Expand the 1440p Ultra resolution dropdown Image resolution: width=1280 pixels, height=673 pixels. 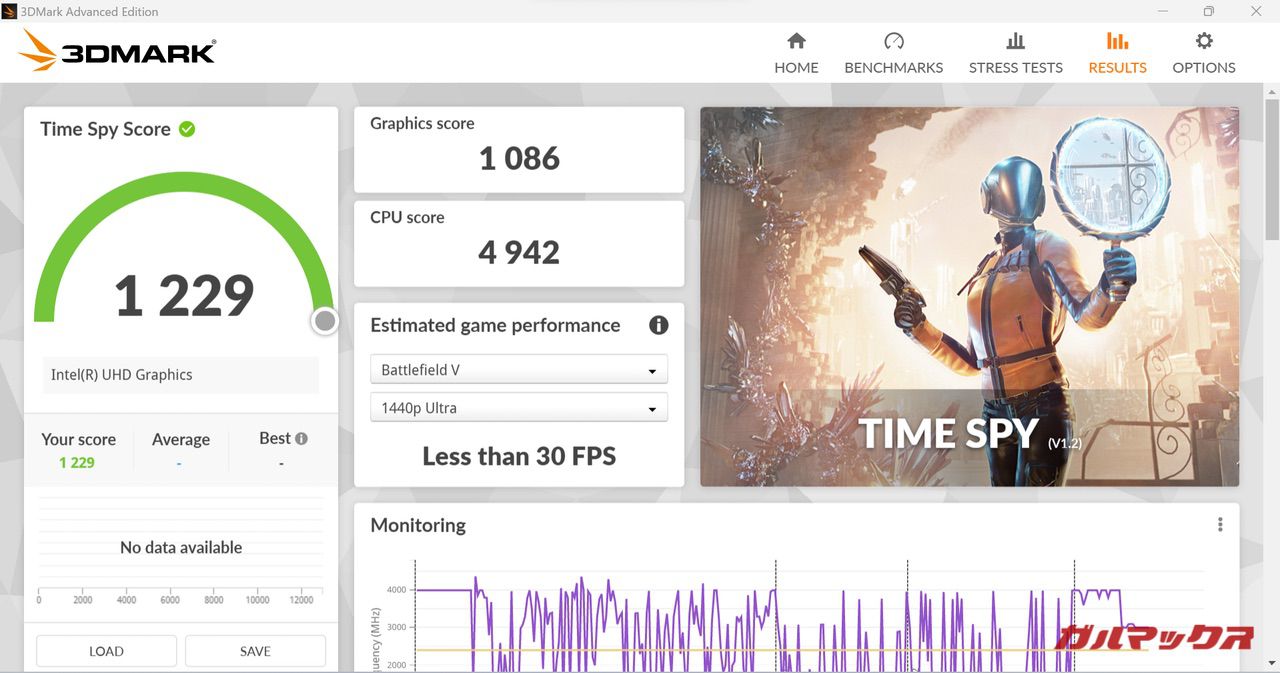point(518,408)
